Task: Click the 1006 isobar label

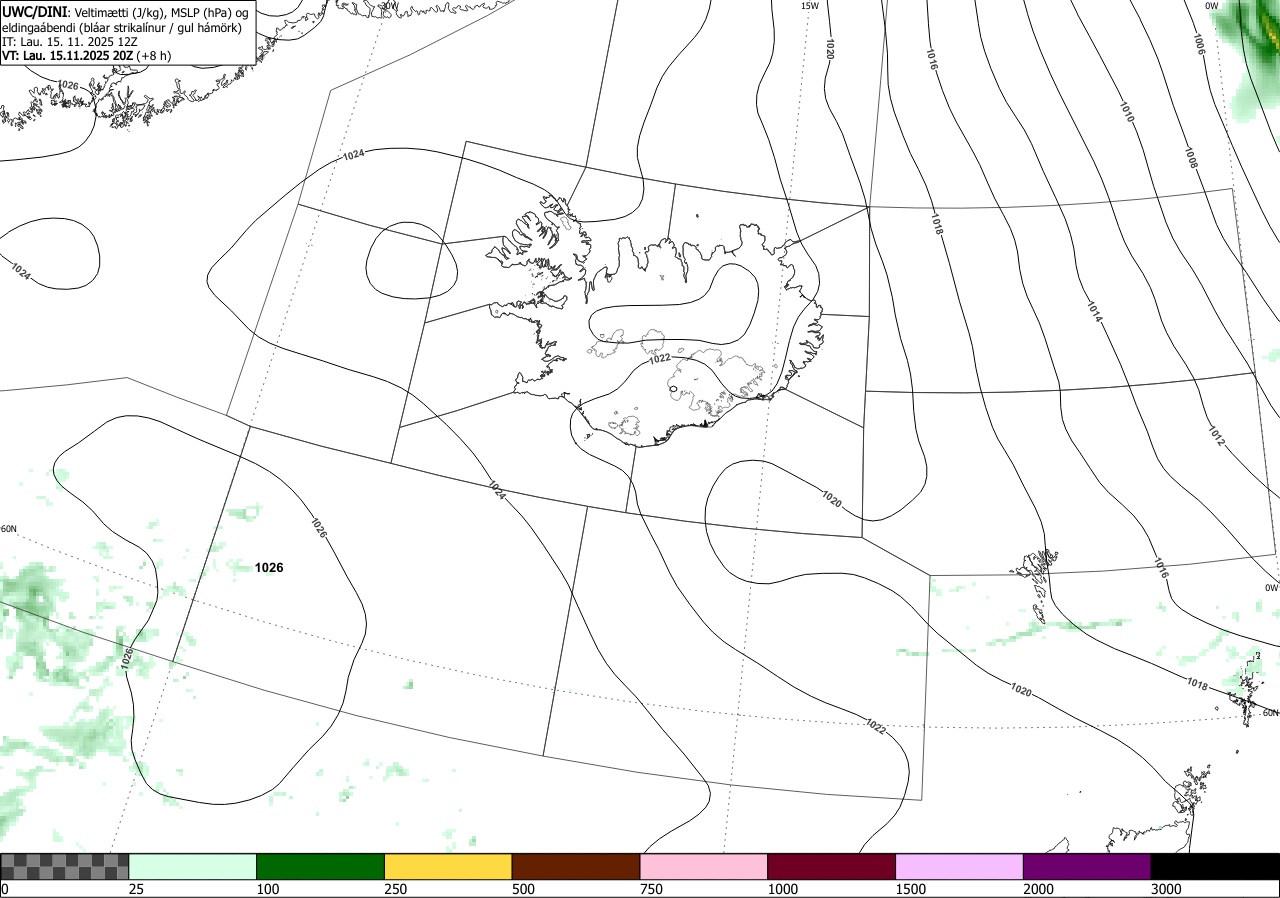Action: click(x=1199, y=42)
